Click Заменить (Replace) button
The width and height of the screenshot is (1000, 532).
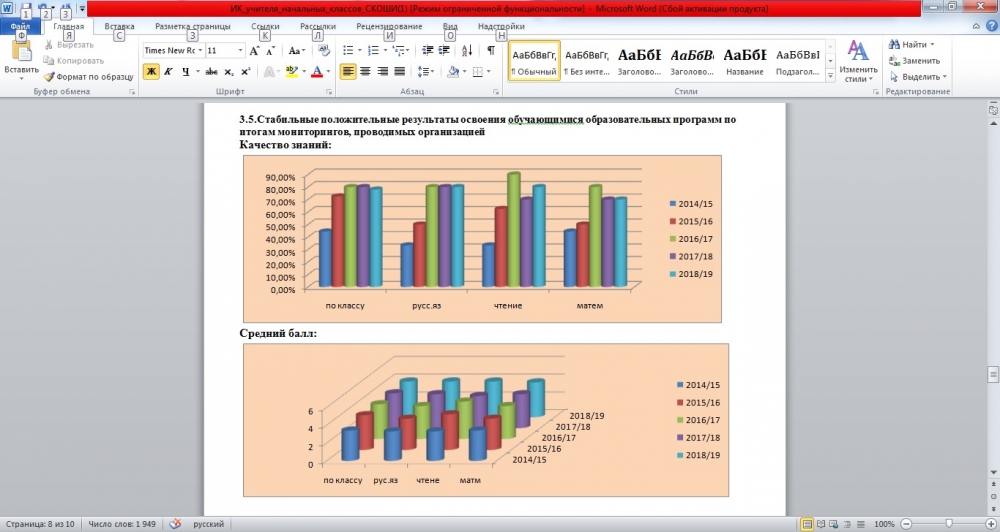pyautogui.click(x=915, y=61)
